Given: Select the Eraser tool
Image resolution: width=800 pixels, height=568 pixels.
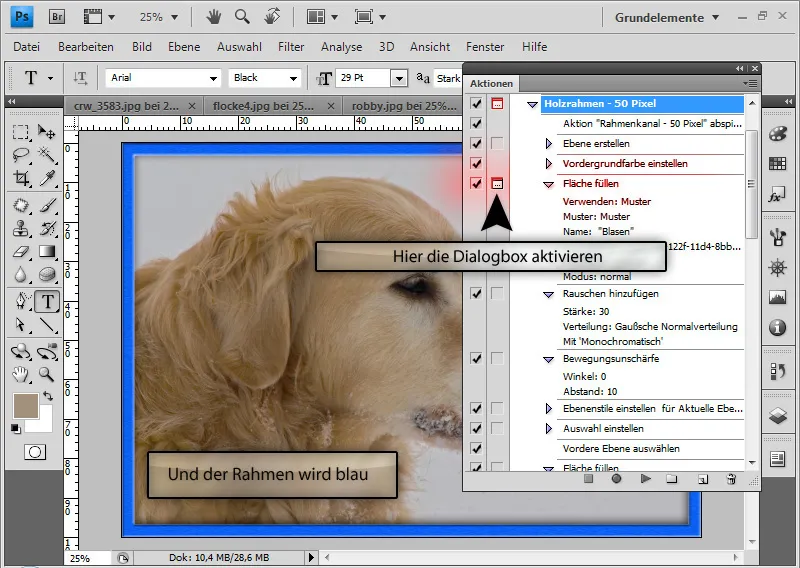Looking at the screenshot, I should pyautogui.click(x=20, y=251).
